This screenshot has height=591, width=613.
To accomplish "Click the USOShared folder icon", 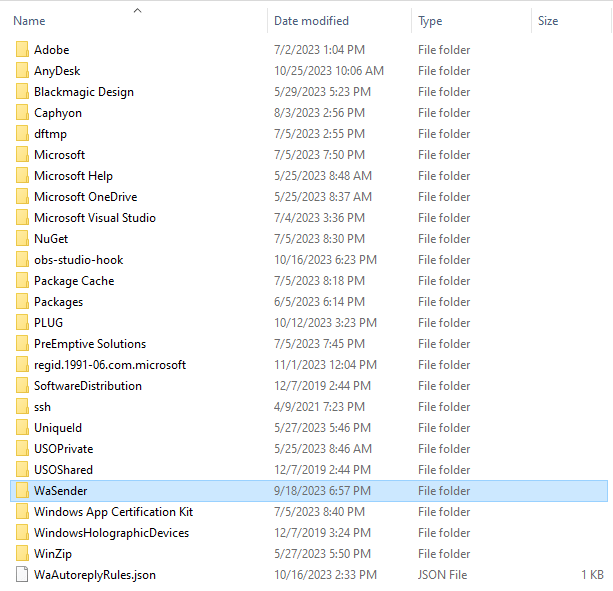I will (x=22, y=470).
